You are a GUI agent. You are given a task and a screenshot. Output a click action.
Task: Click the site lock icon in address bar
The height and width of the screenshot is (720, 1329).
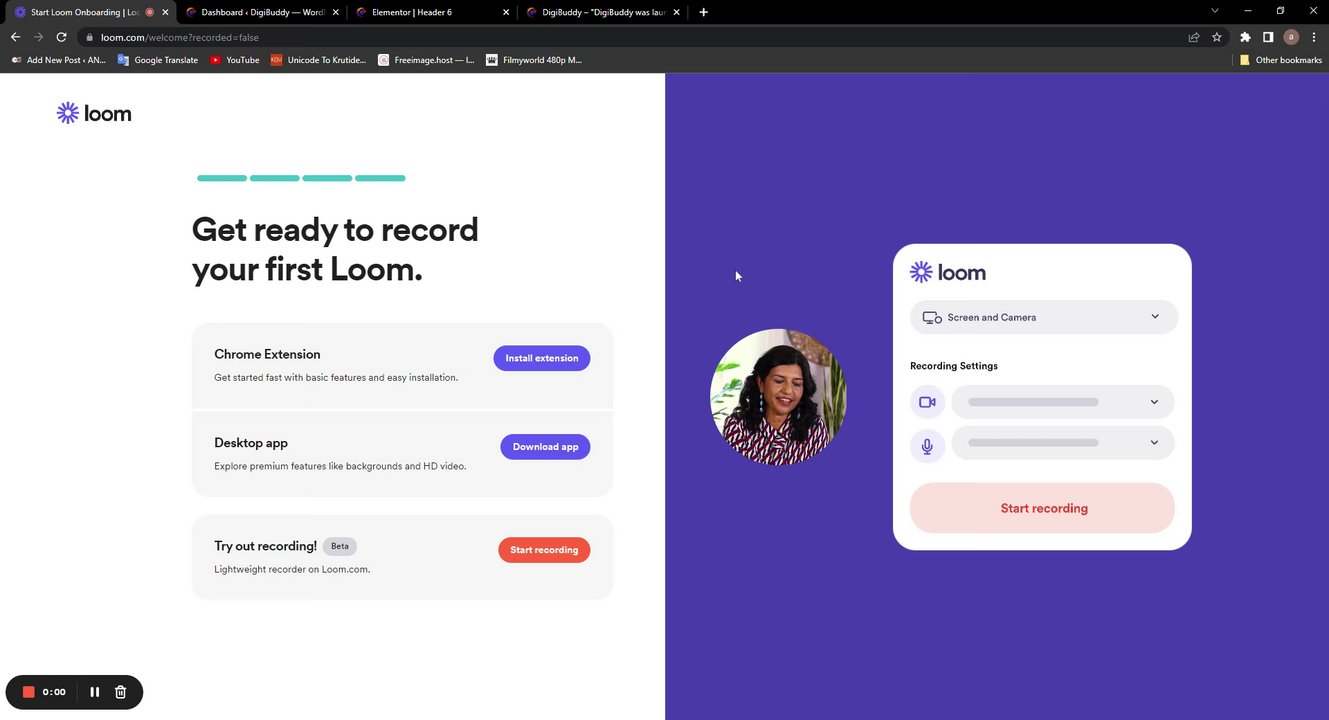click(x=90, y=37)
